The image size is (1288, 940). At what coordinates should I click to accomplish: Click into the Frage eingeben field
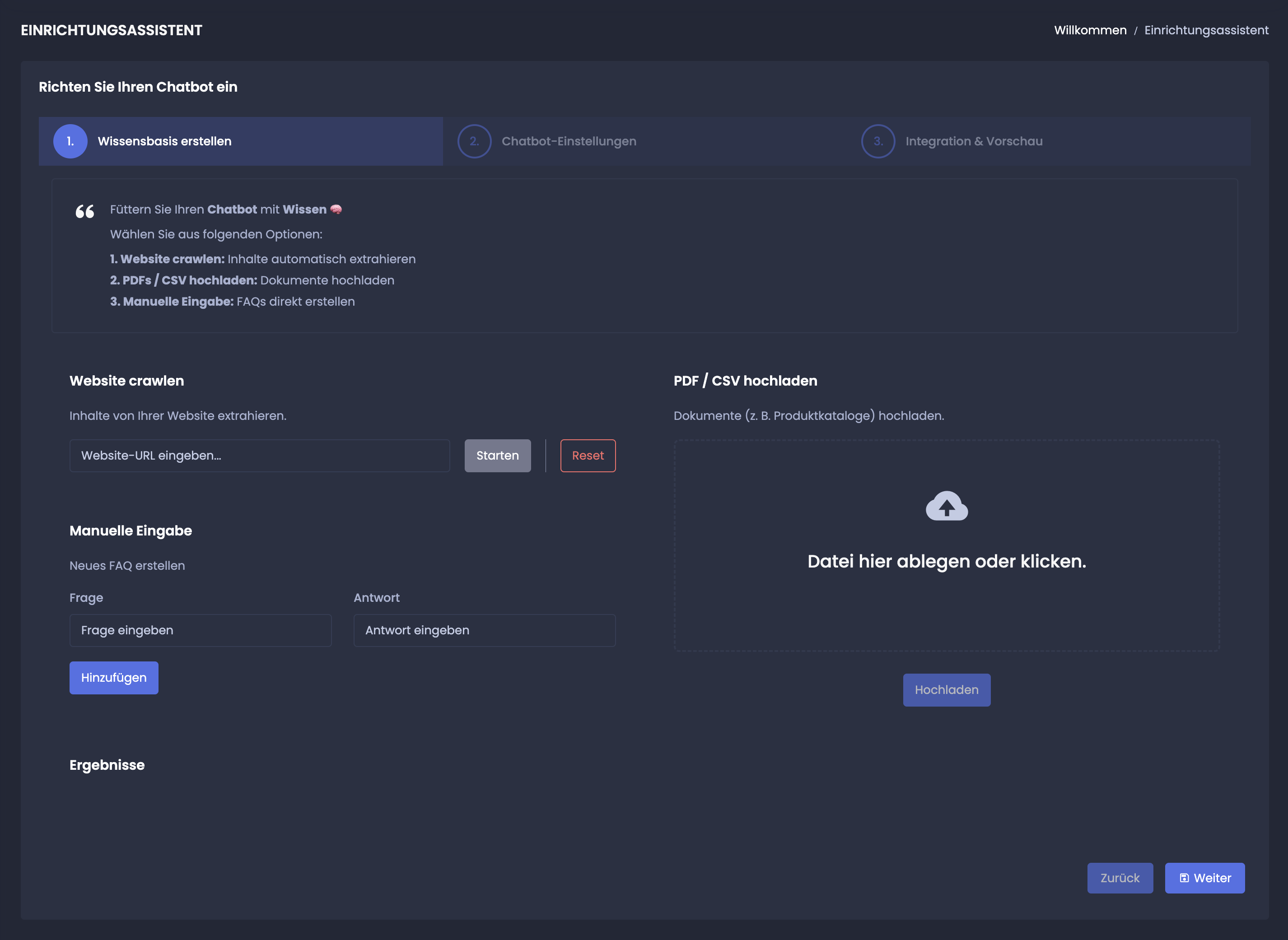(x=201, y=630)
